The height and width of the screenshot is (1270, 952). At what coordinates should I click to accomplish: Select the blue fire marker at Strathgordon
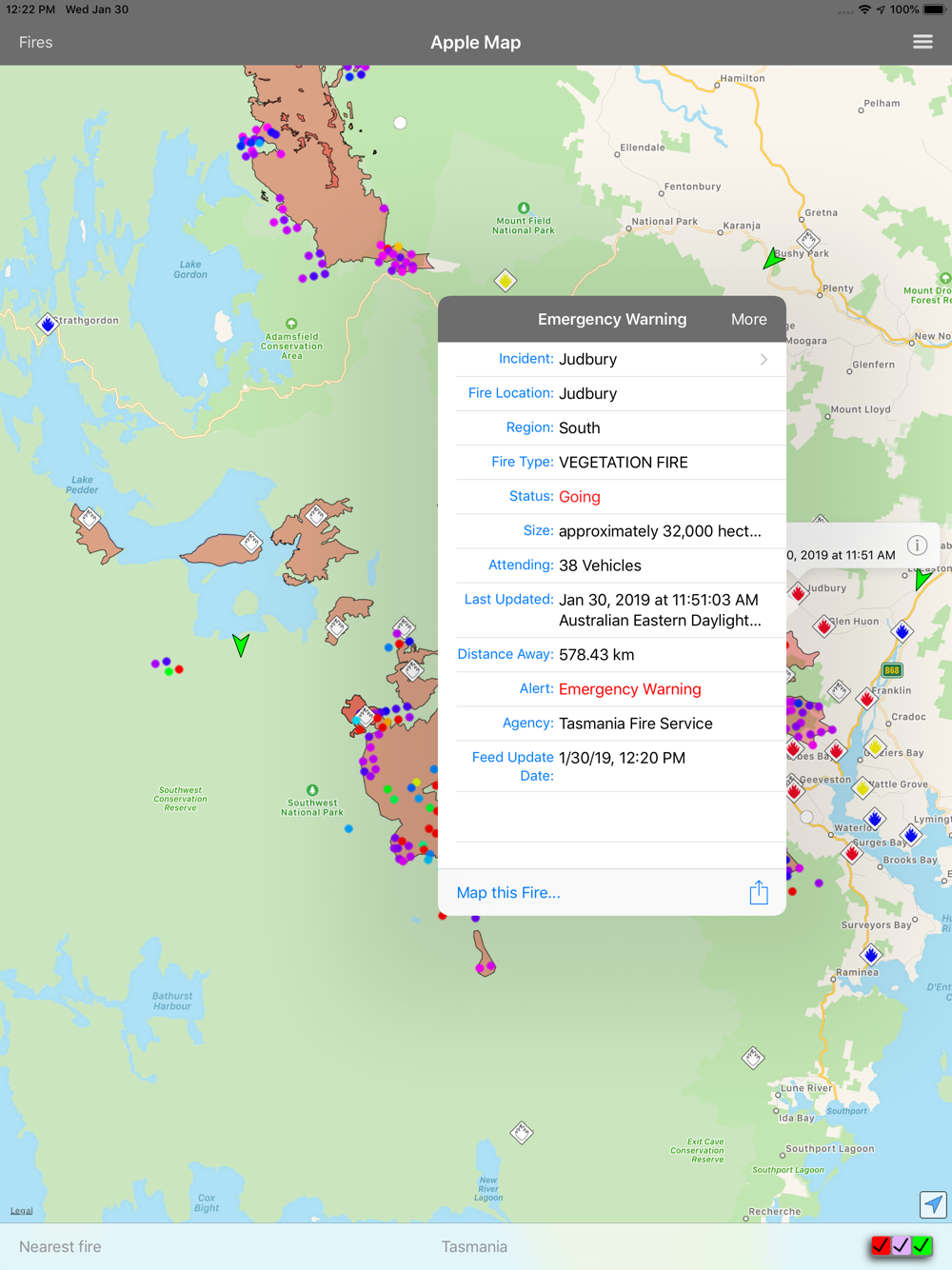coord(48,325)
